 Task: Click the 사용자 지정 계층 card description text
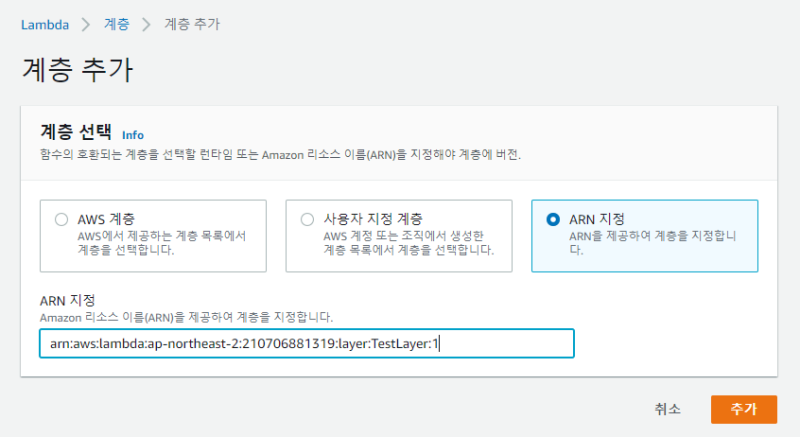pos(408,243)
